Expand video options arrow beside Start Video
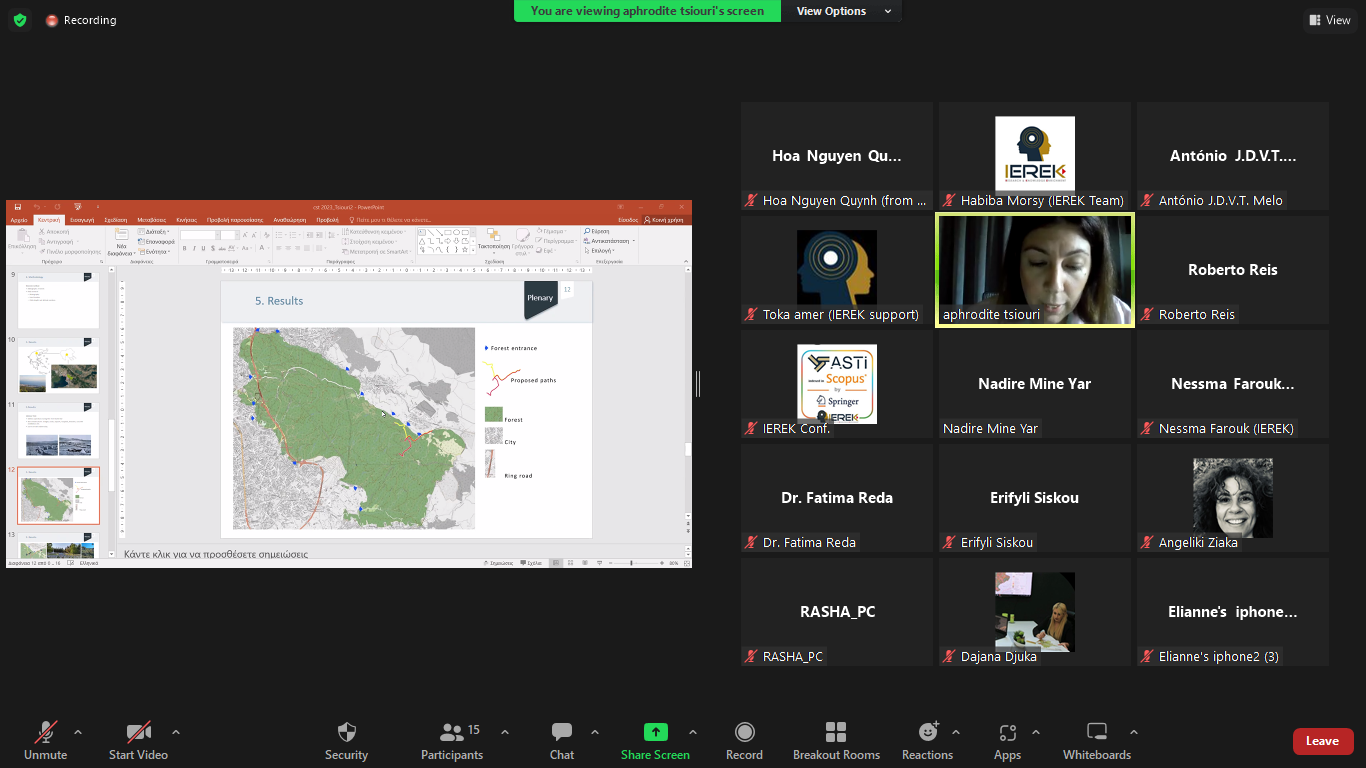Image resolution: width=1366 pixels, height=768 pixels. point(176,732)
